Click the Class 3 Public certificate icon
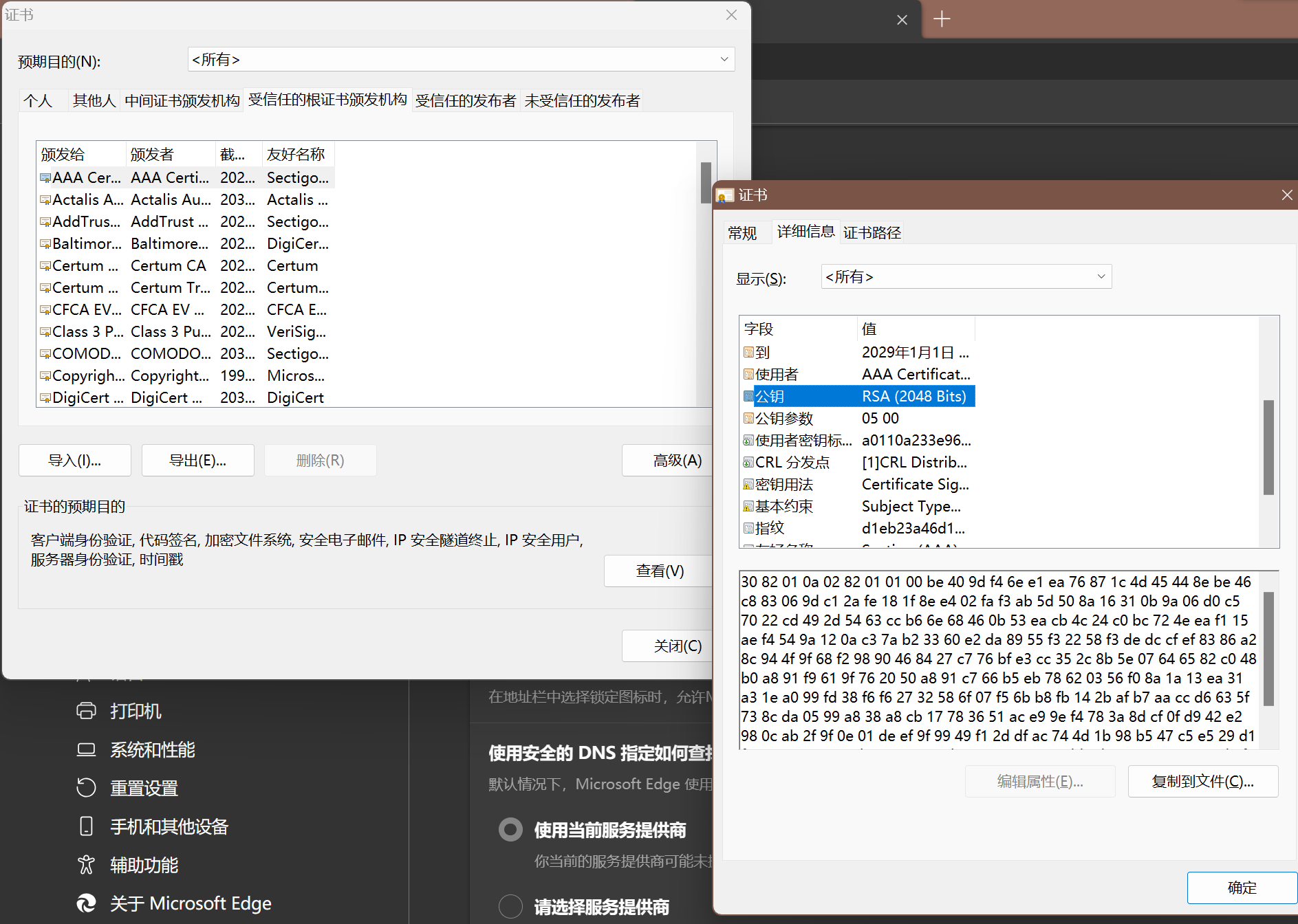This screenshot has height=924, width=1298. (x=45, y=332)
